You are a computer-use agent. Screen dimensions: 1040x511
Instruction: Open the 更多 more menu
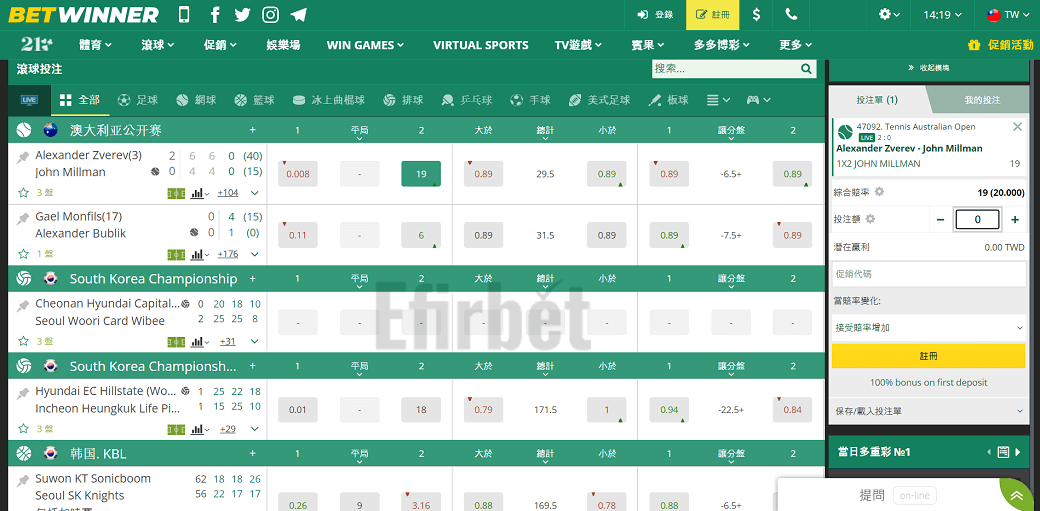[795, 45]
